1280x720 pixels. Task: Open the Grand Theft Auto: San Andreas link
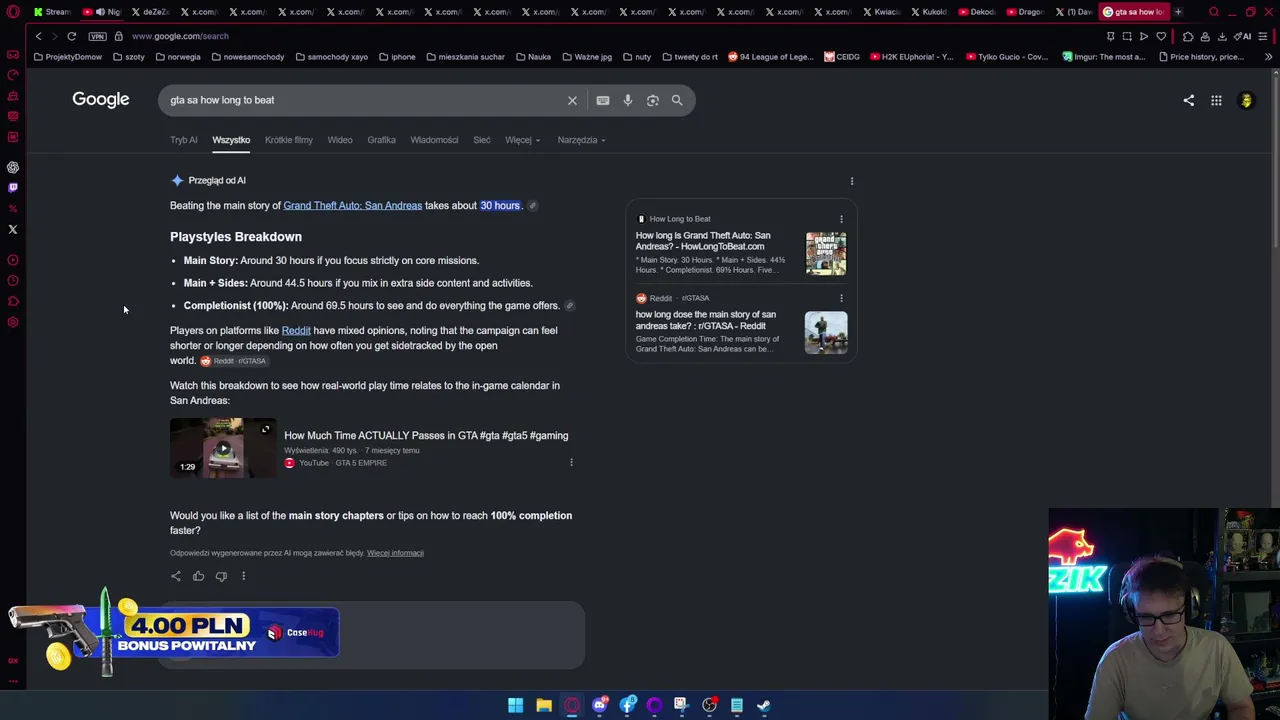click(x=353, y=206)
